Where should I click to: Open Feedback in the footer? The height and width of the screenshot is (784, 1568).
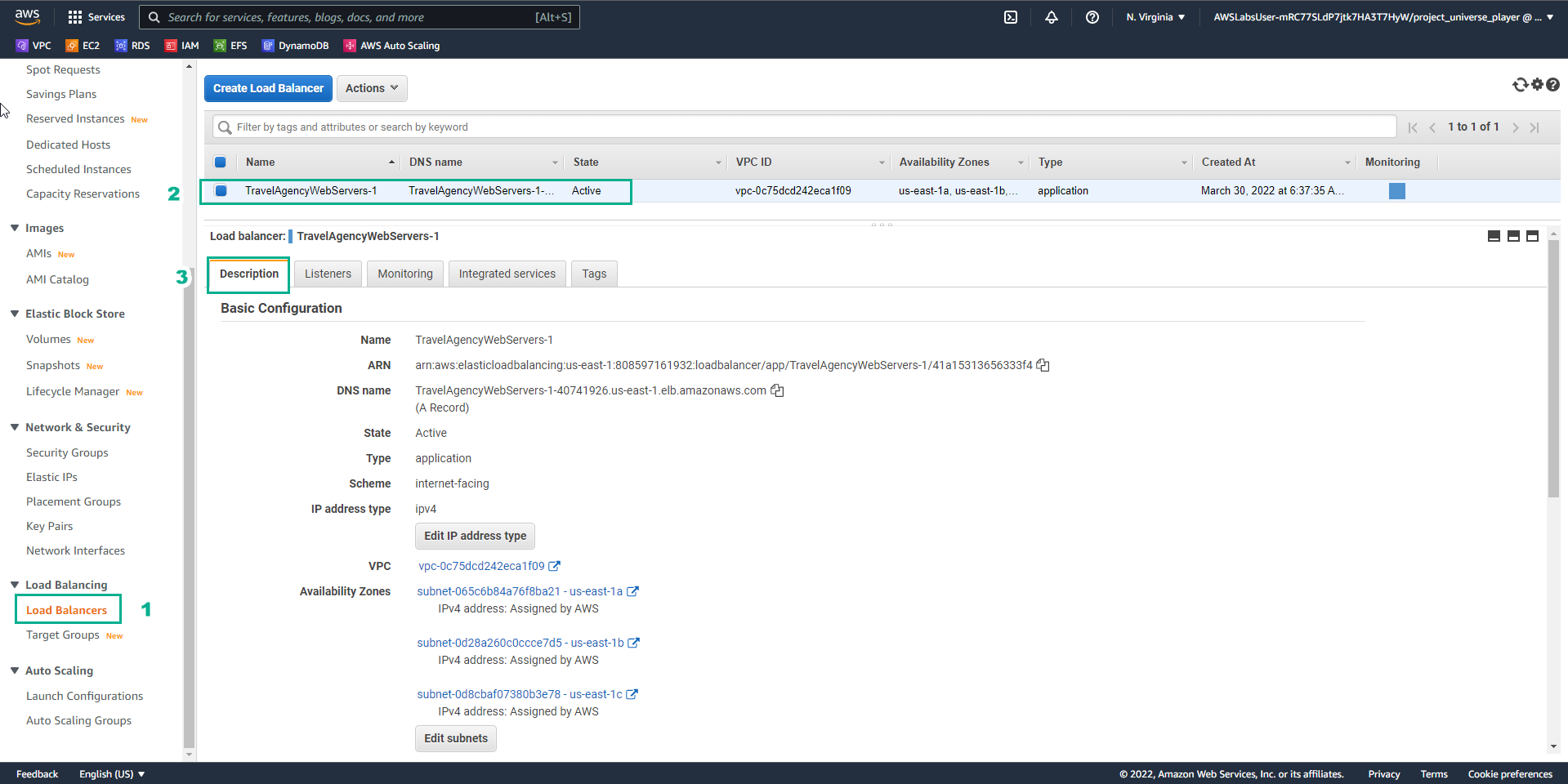38,774
